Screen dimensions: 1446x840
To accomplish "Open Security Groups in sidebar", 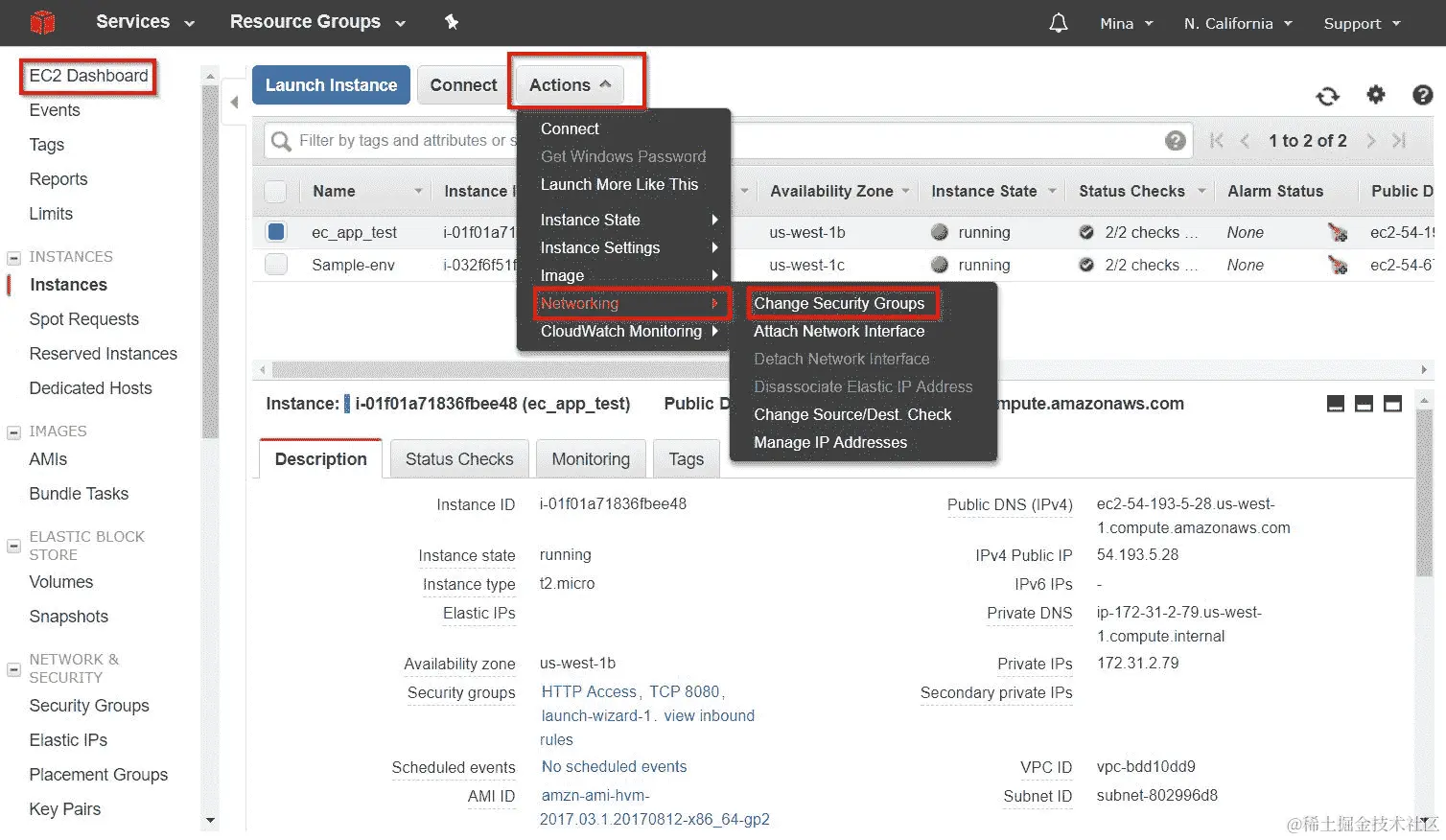I will [89, 706].
